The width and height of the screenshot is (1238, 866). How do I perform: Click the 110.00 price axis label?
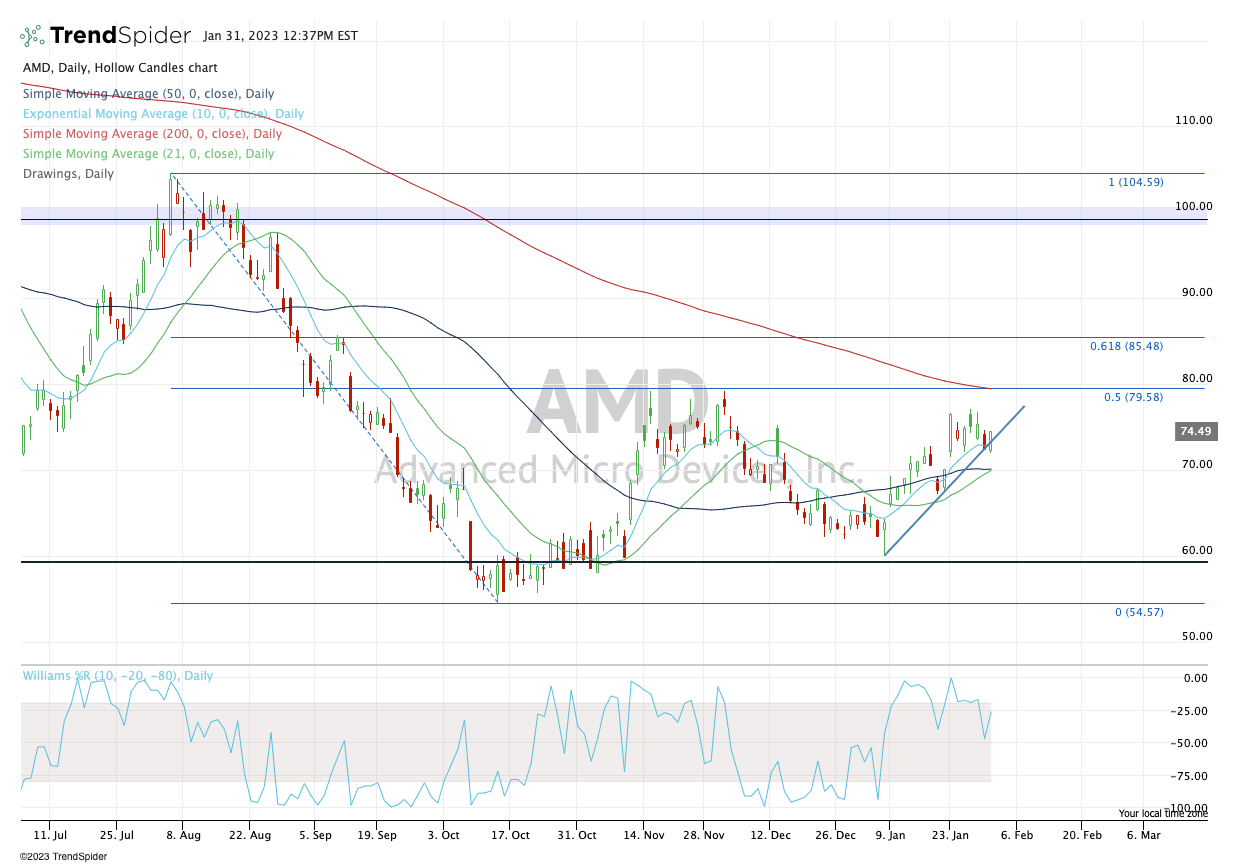pos(1194,120)
